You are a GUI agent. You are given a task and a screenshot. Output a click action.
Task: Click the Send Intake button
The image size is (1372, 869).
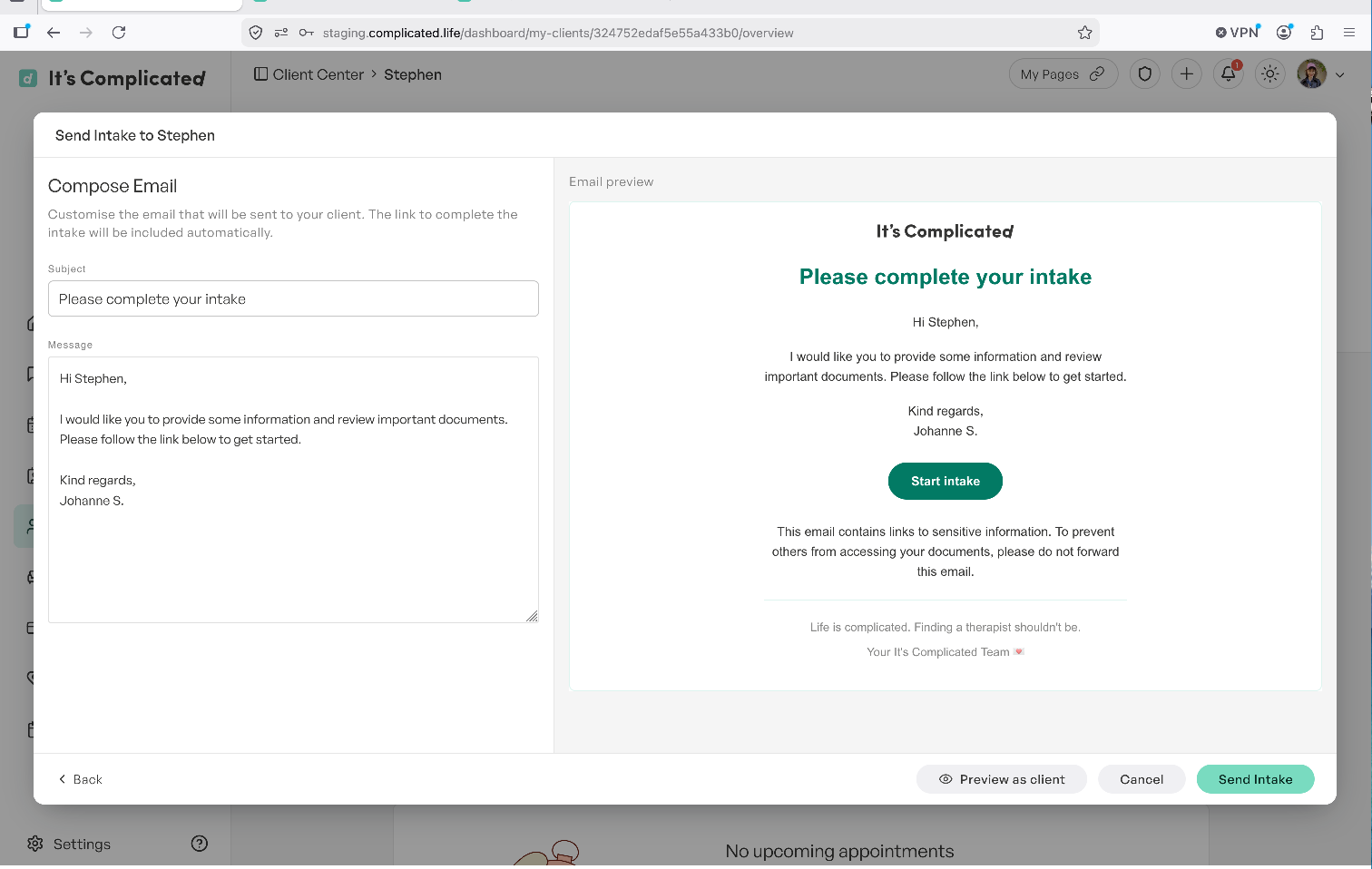1256,779
